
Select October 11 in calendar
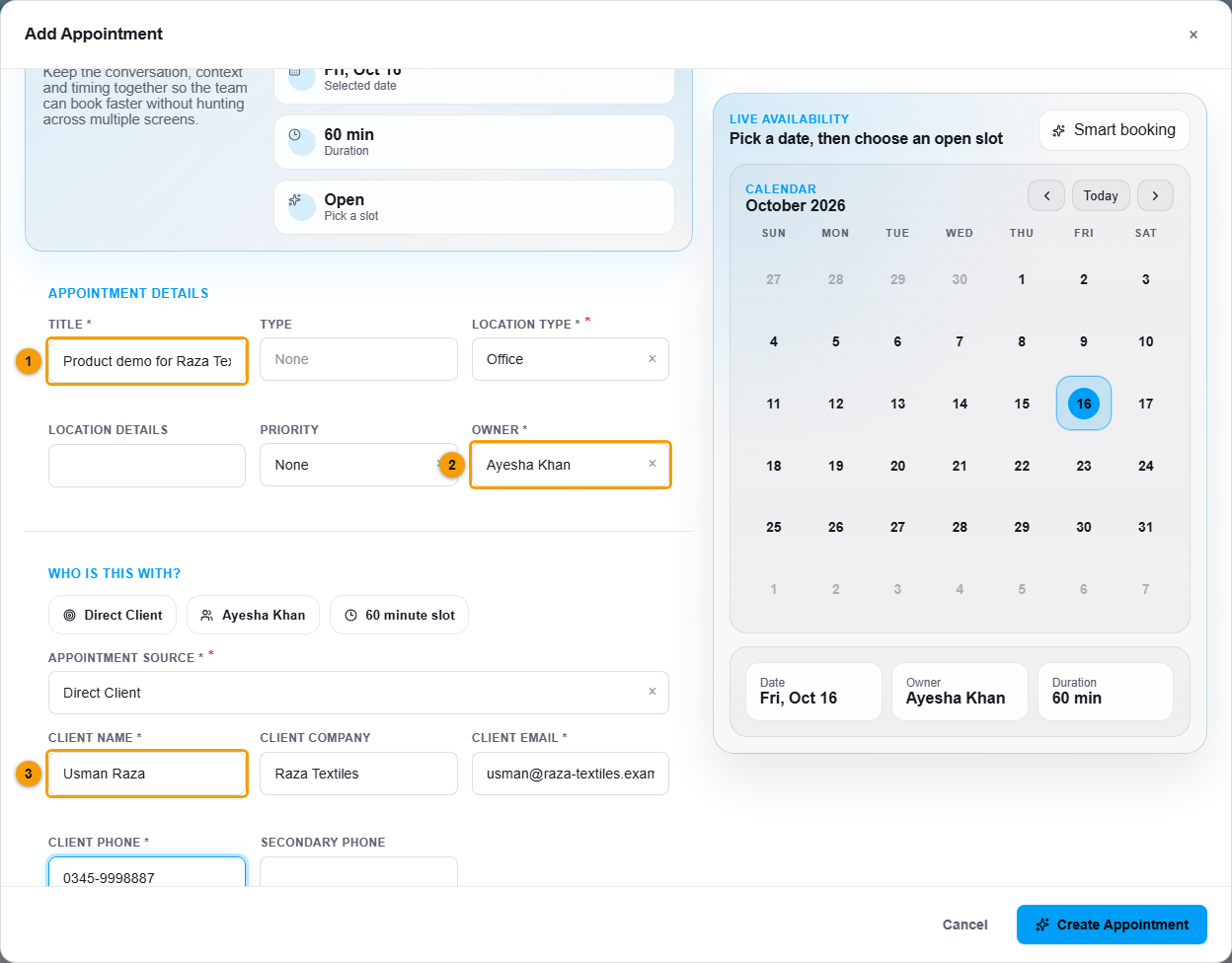(x=774, y=404)
